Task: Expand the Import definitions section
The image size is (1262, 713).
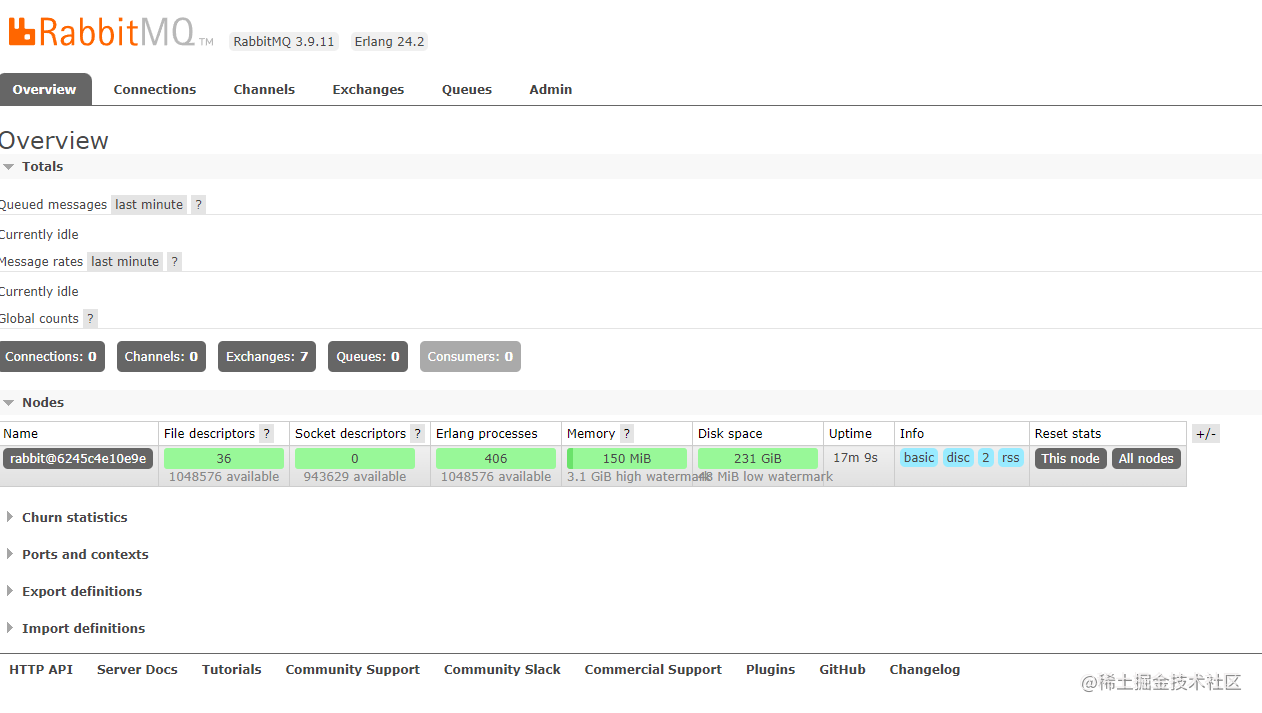Action: [83, 628]
